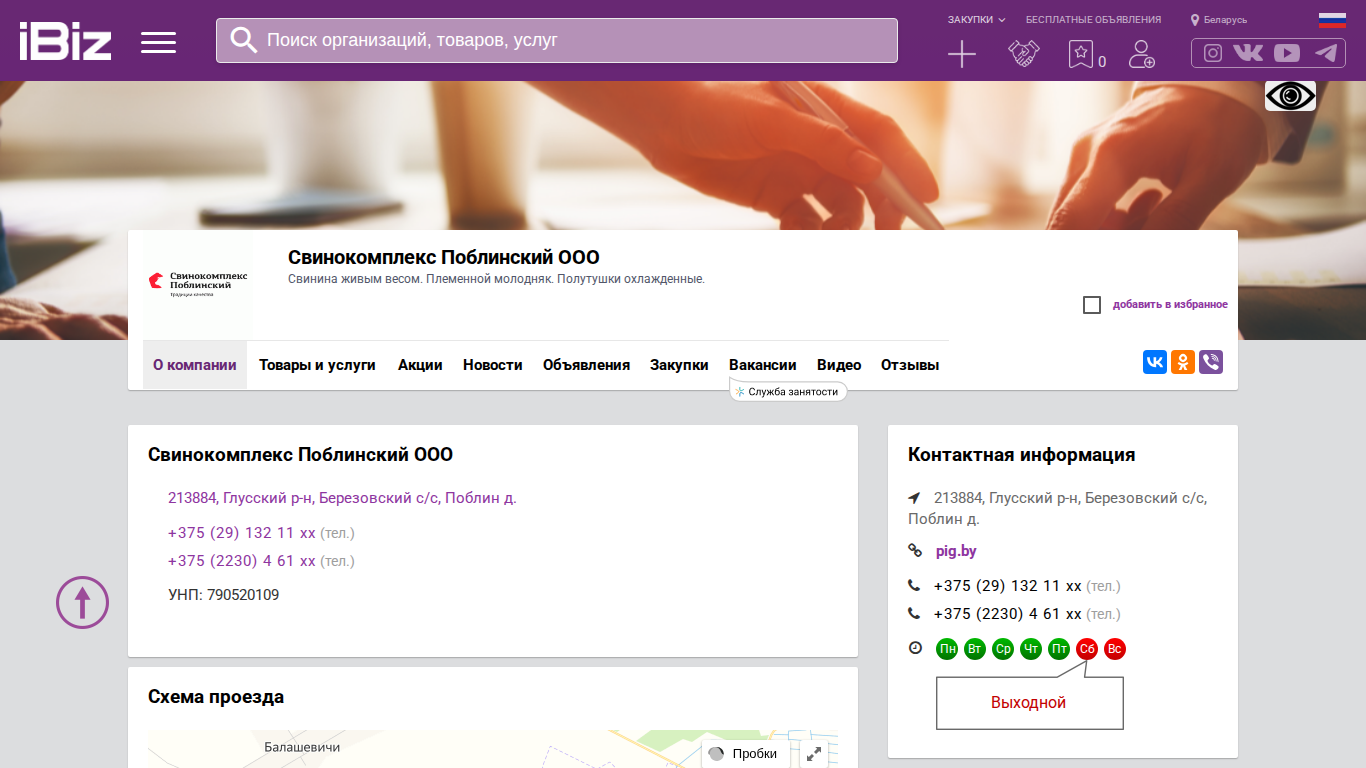The height and width of the screenshot is (768, 1366).
Task: Open the Беларусь location selector
Action: (x=1219, y=20)
